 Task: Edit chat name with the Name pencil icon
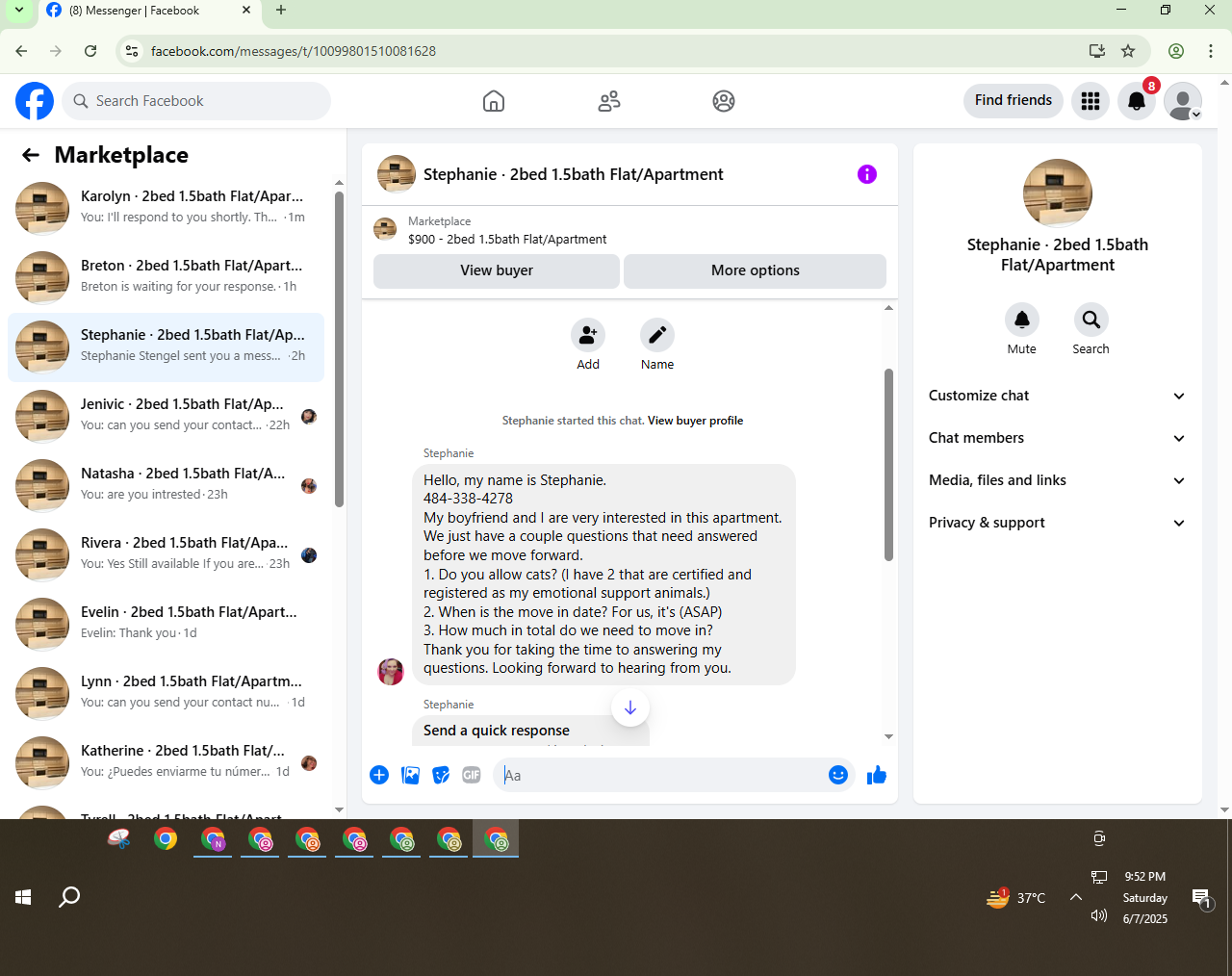657,335
